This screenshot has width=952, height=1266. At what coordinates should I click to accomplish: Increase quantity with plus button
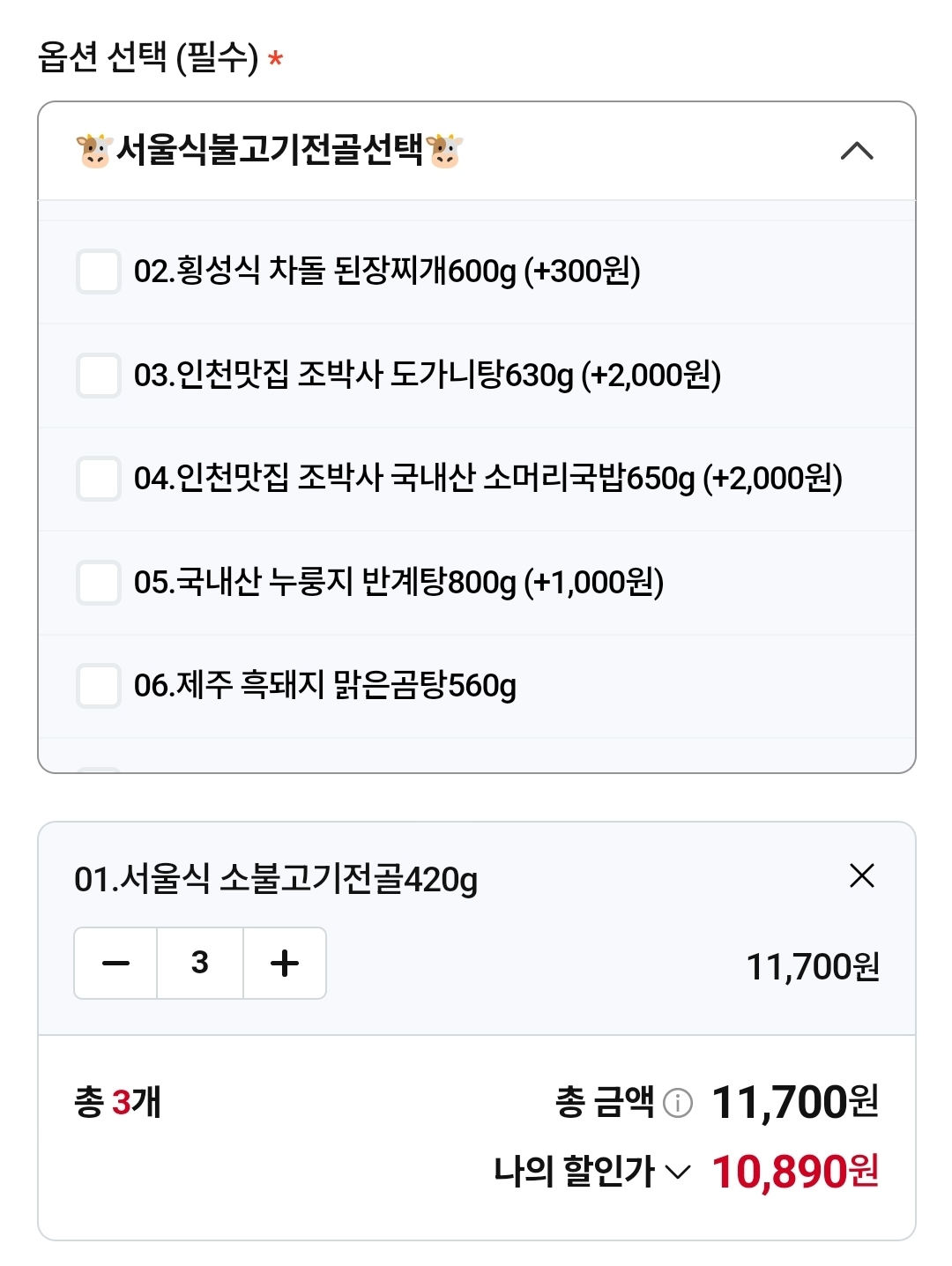point(285,963)
